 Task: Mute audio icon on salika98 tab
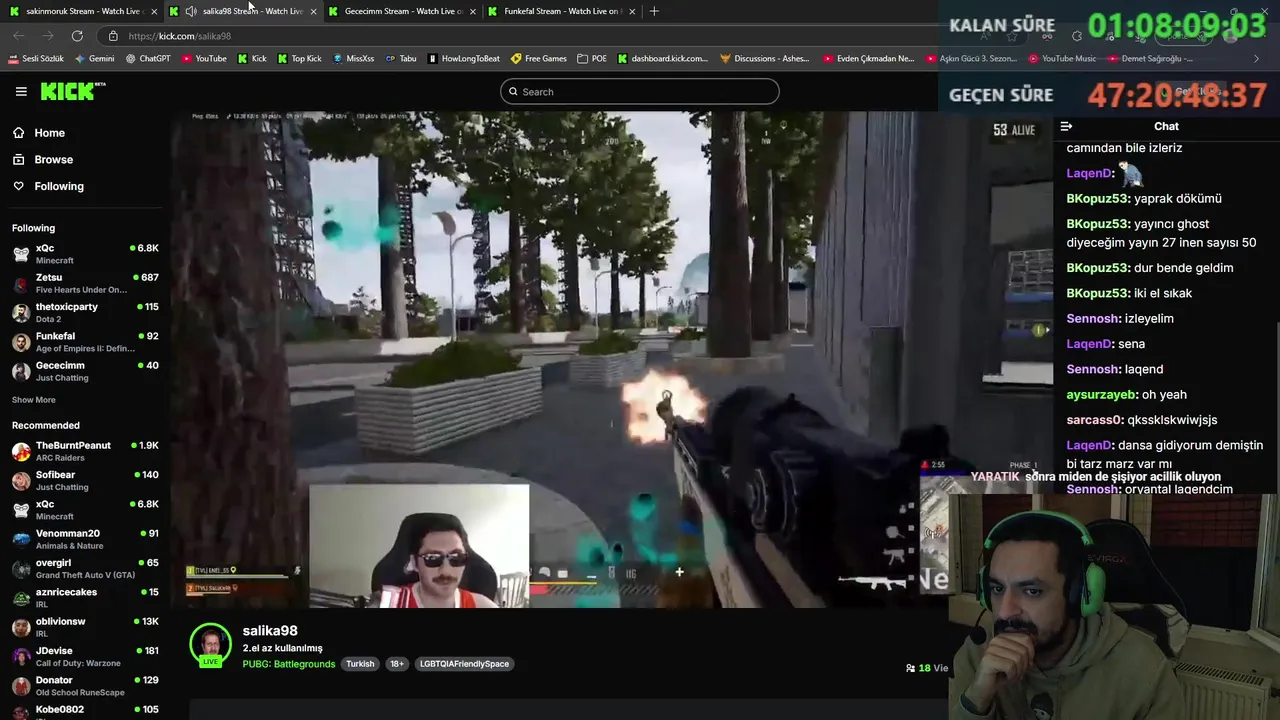click(190, 11)
